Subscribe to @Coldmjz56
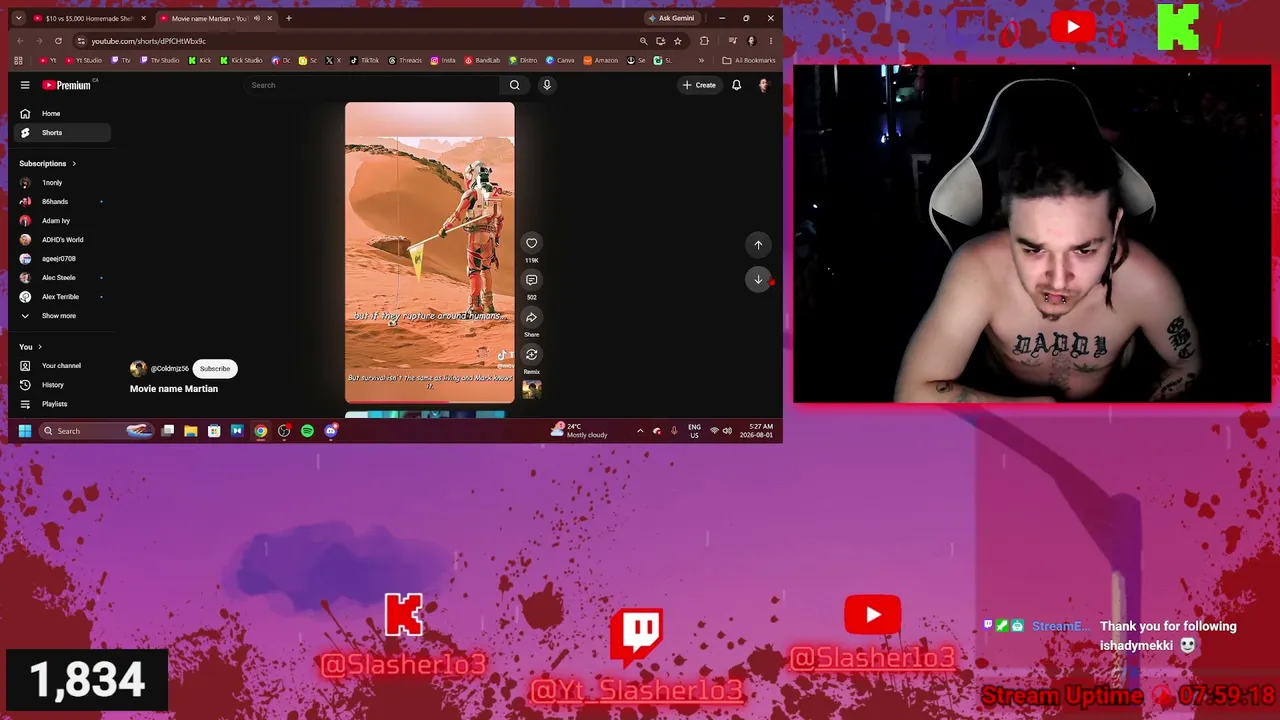The image size is (1280, 720). [214, 369]
